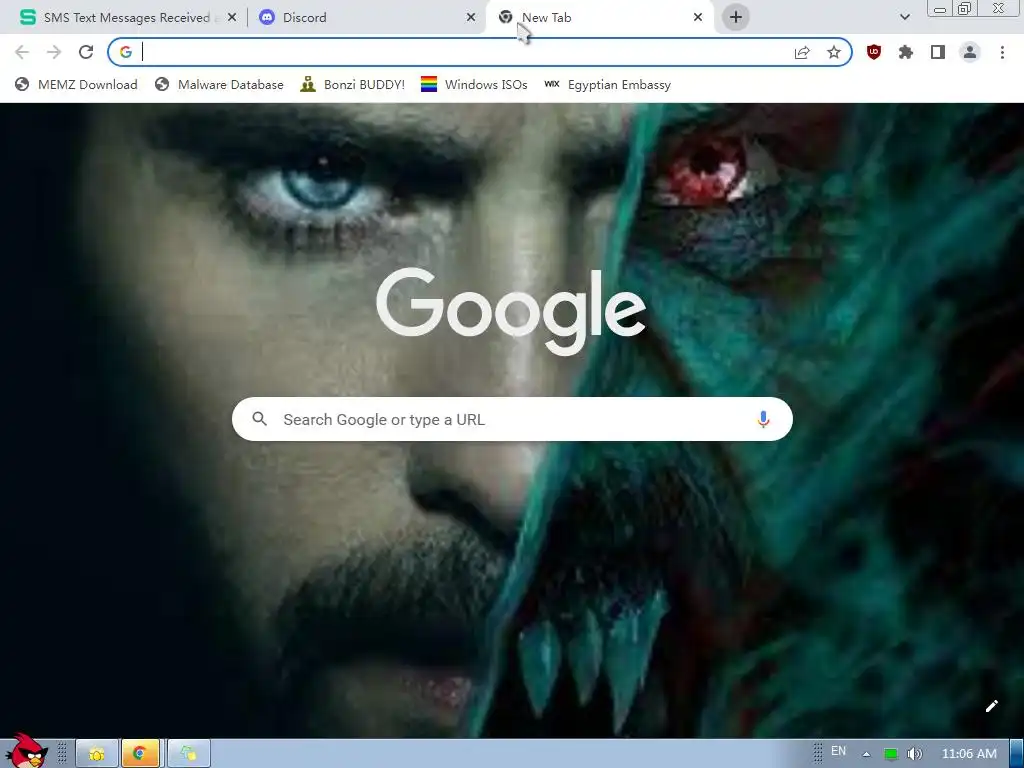The height and width of the screenshot is (768, 1024).
Task: Open the MEMZ Download bookmark
Action: click(76, 84)
